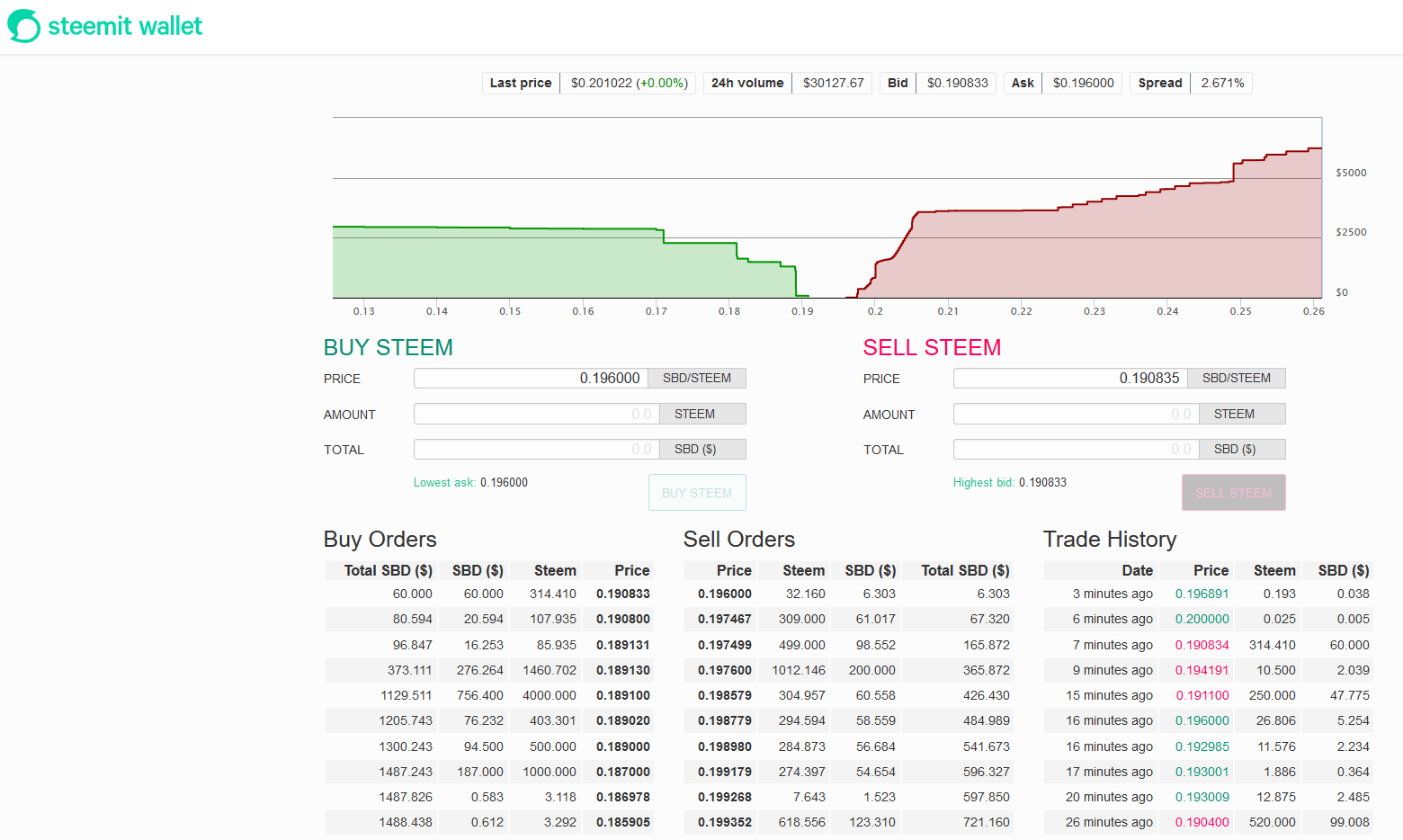The width and height of the screenshot is (1403, 840).
Task: Select buy order priced 0.186978
Action: click(488, 797)
